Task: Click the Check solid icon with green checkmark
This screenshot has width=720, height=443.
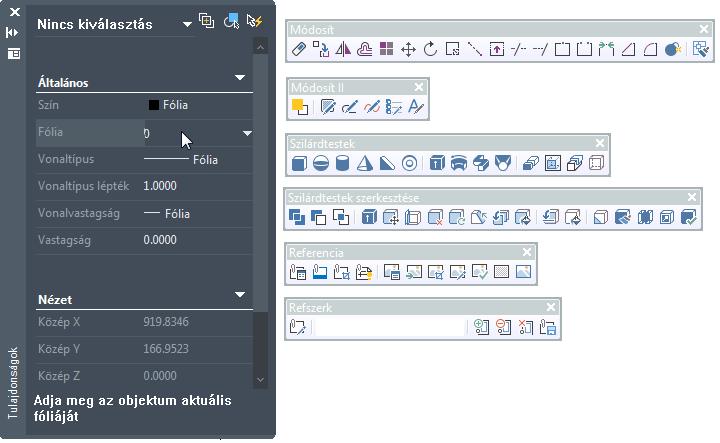Action: tap(689, 217)
